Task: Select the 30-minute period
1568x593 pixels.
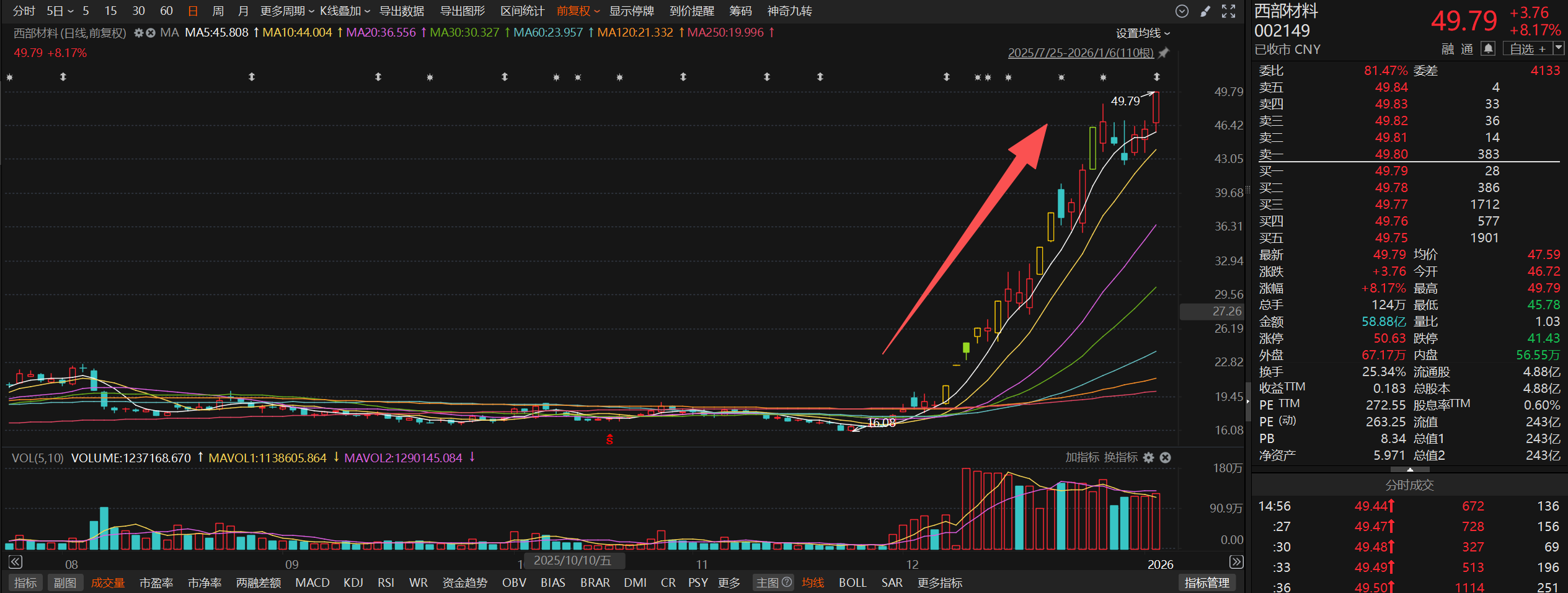Action: click(138, 11)
